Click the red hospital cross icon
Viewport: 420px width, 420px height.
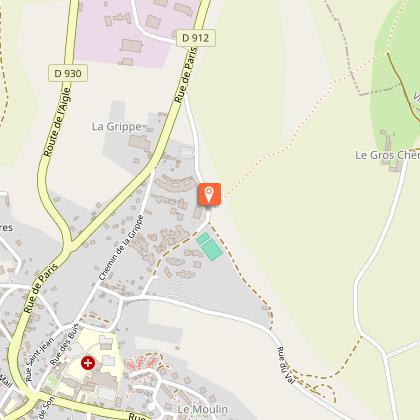[x=88, y=363]
